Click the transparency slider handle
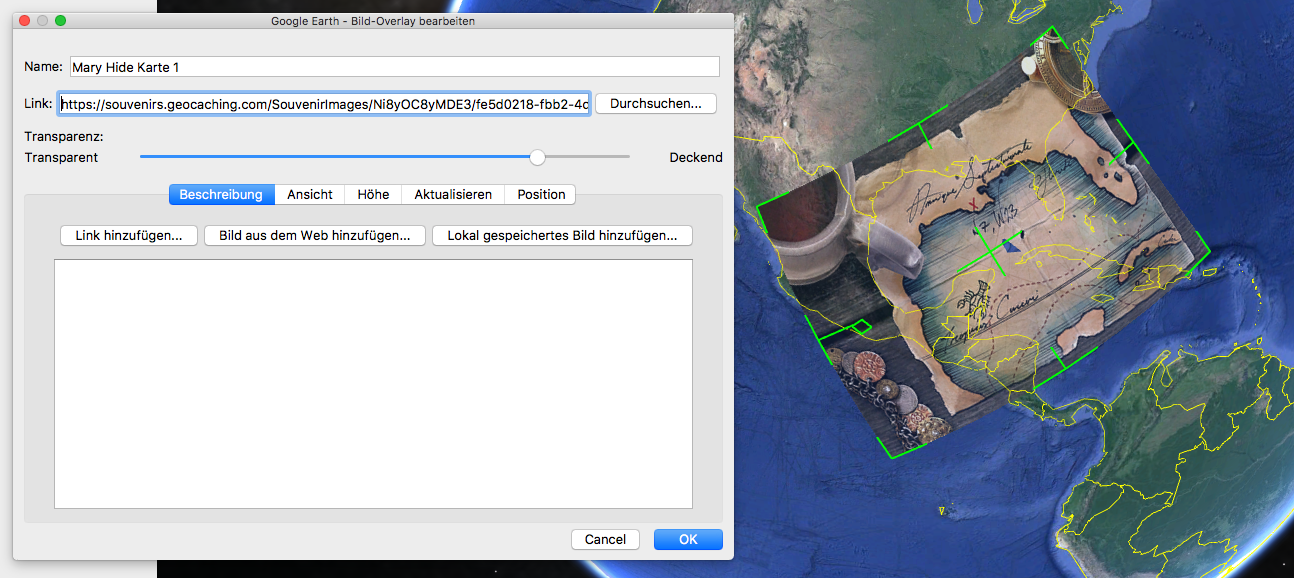The height and width of the screenshot is (578, 1294). pyautogui.click(x=538, y=157)
